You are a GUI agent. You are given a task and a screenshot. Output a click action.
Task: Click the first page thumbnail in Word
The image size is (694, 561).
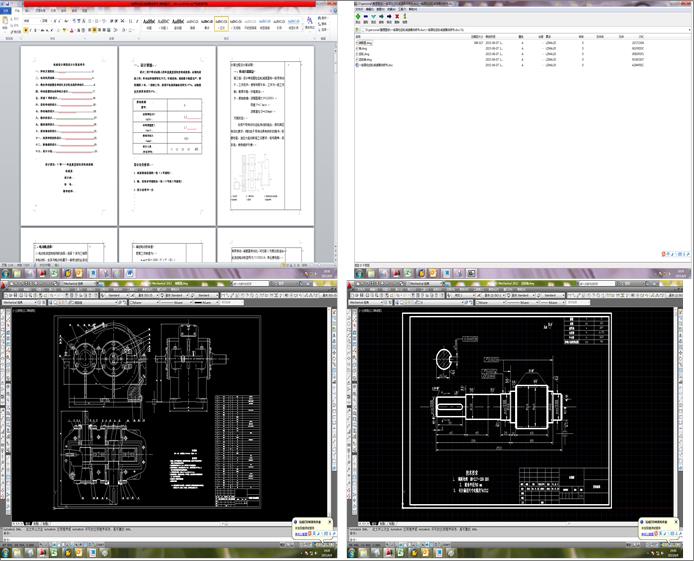pos(69,135)
